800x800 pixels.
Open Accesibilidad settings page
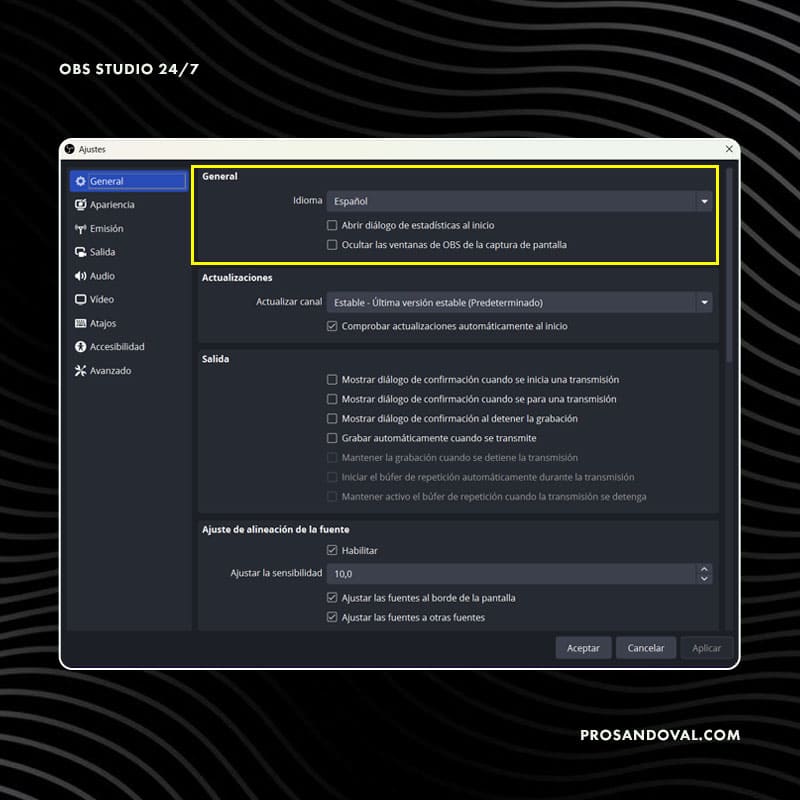point(129,347)
